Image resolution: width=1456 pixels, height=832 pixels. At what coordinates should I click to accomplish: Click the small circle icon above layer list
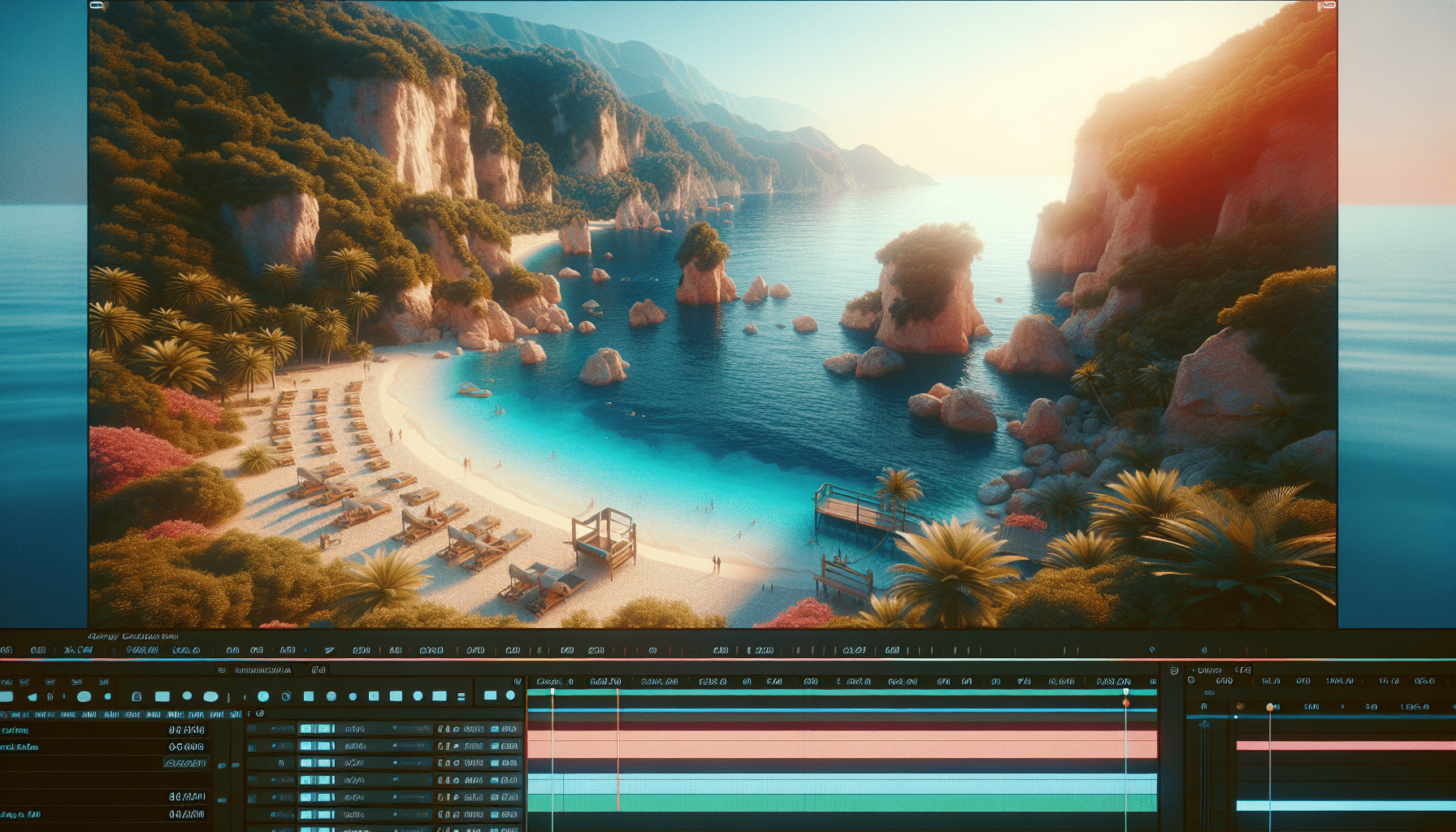[260, 713]
